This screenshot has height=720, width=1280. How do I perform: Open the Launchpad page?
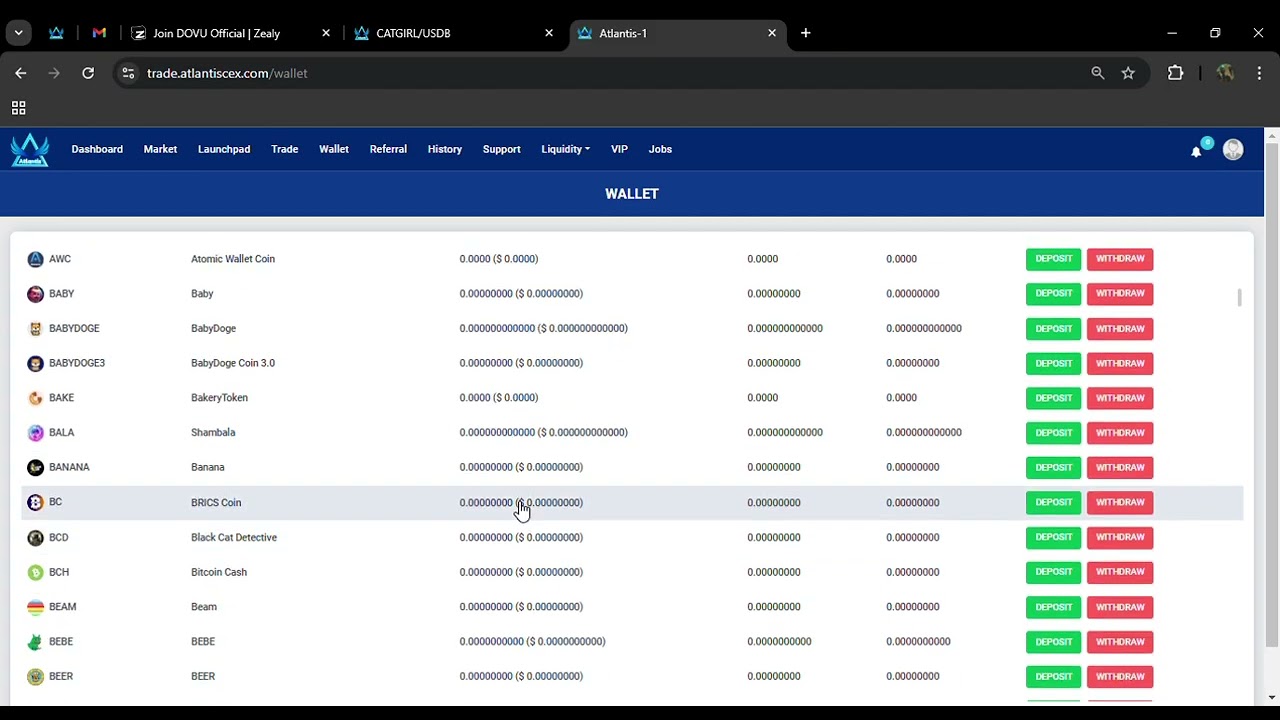pos(224,149)
